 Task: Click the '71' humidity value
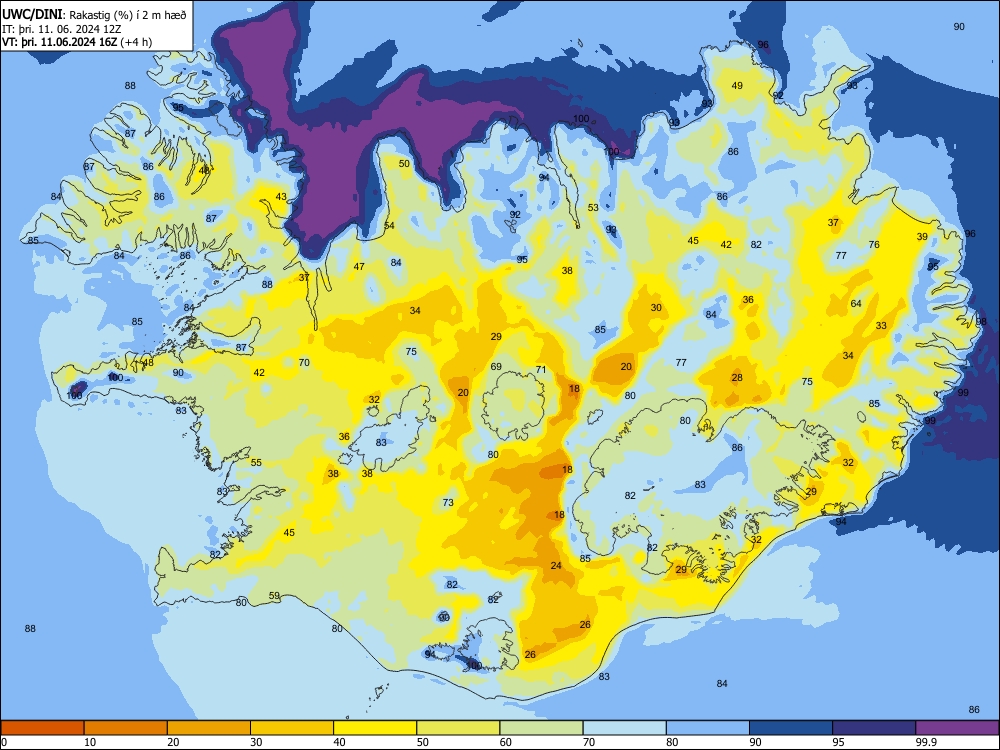541,369
